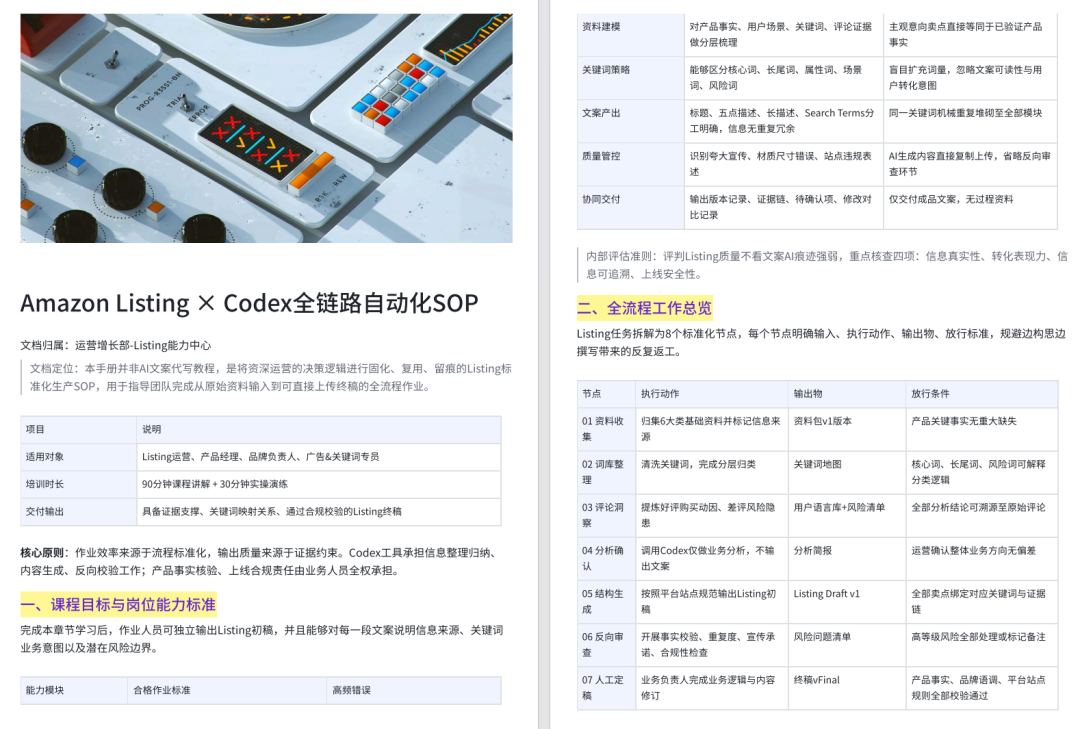Click the '质量管控' table cell
This screenshot has height=729, width=1080.
[630, 165]
